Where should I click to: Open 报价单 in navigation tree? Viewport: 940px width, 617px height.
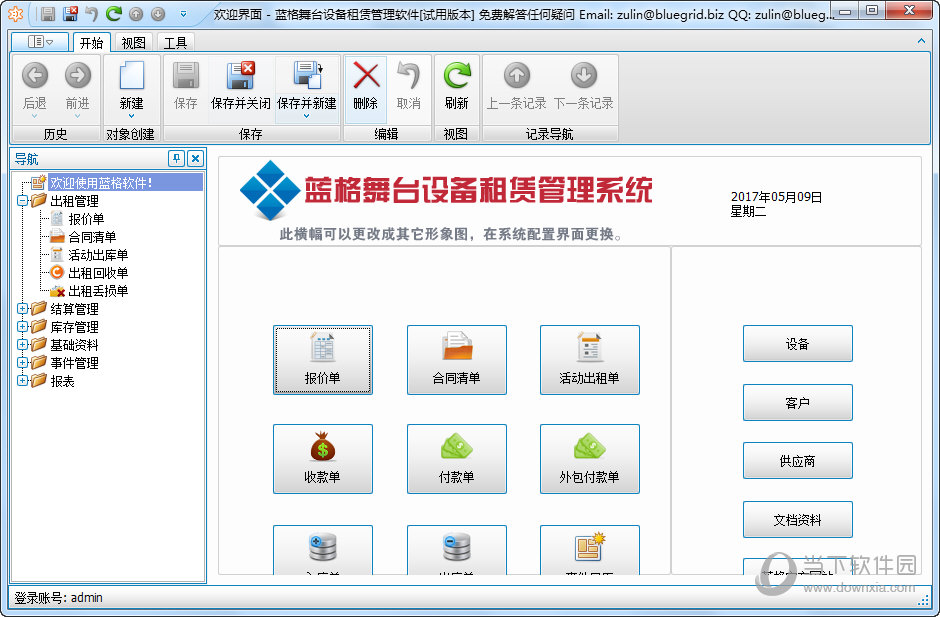click(x=86, y=219)
